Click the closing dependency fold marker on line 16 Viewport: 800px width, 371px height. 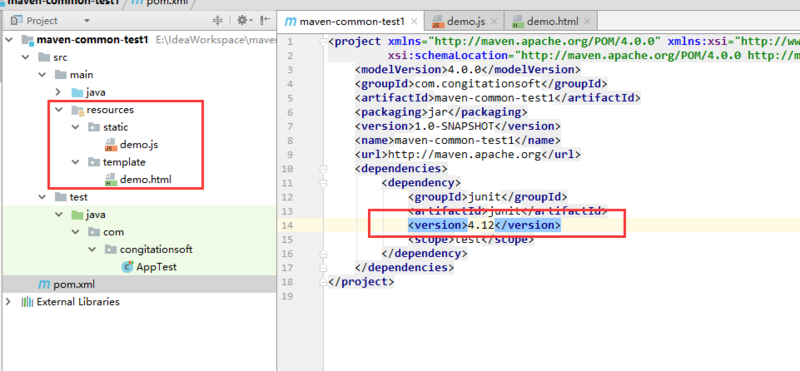[x=322, y=253]
